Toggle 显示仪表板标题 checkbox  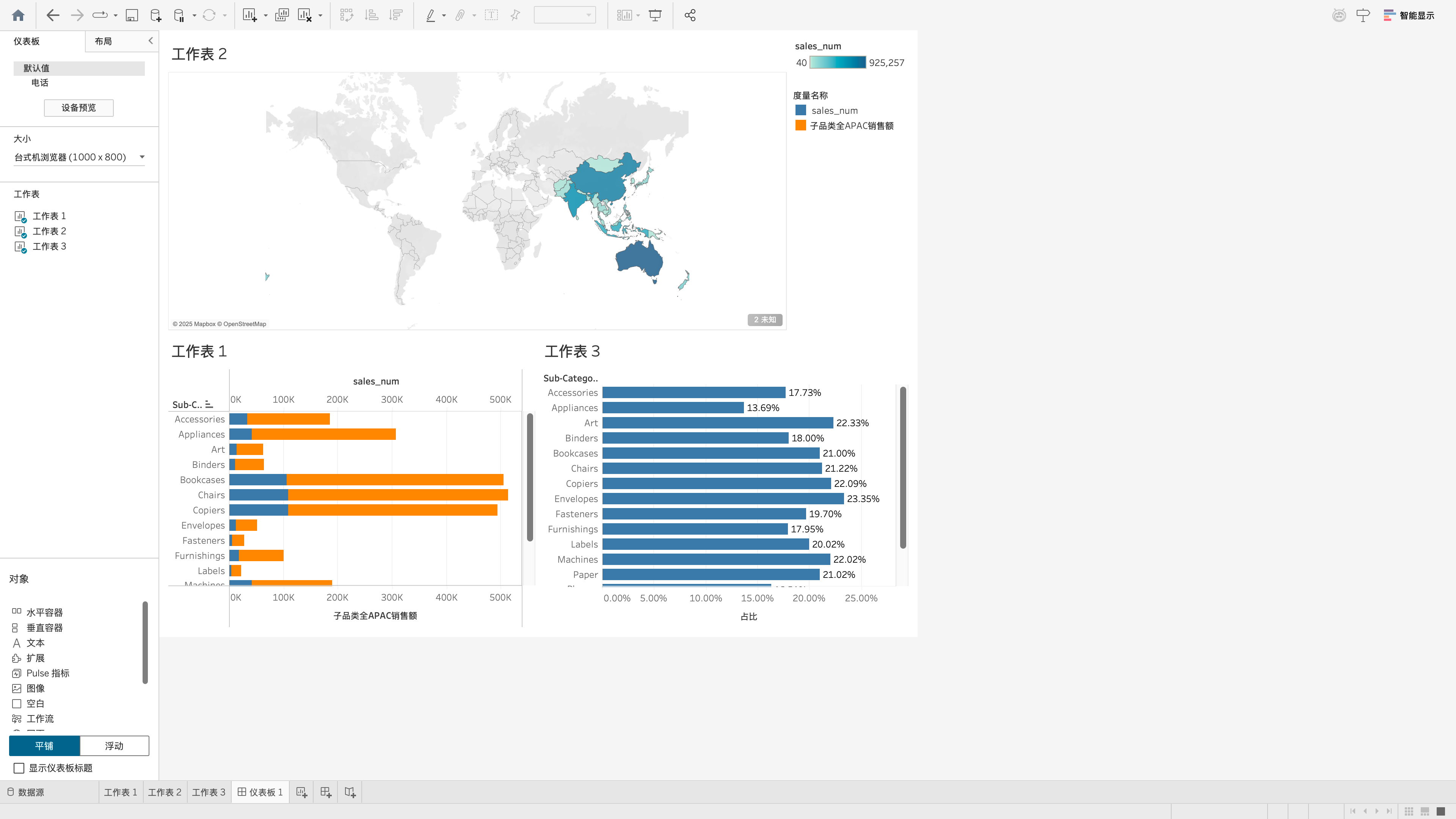(x=19, y=768)
